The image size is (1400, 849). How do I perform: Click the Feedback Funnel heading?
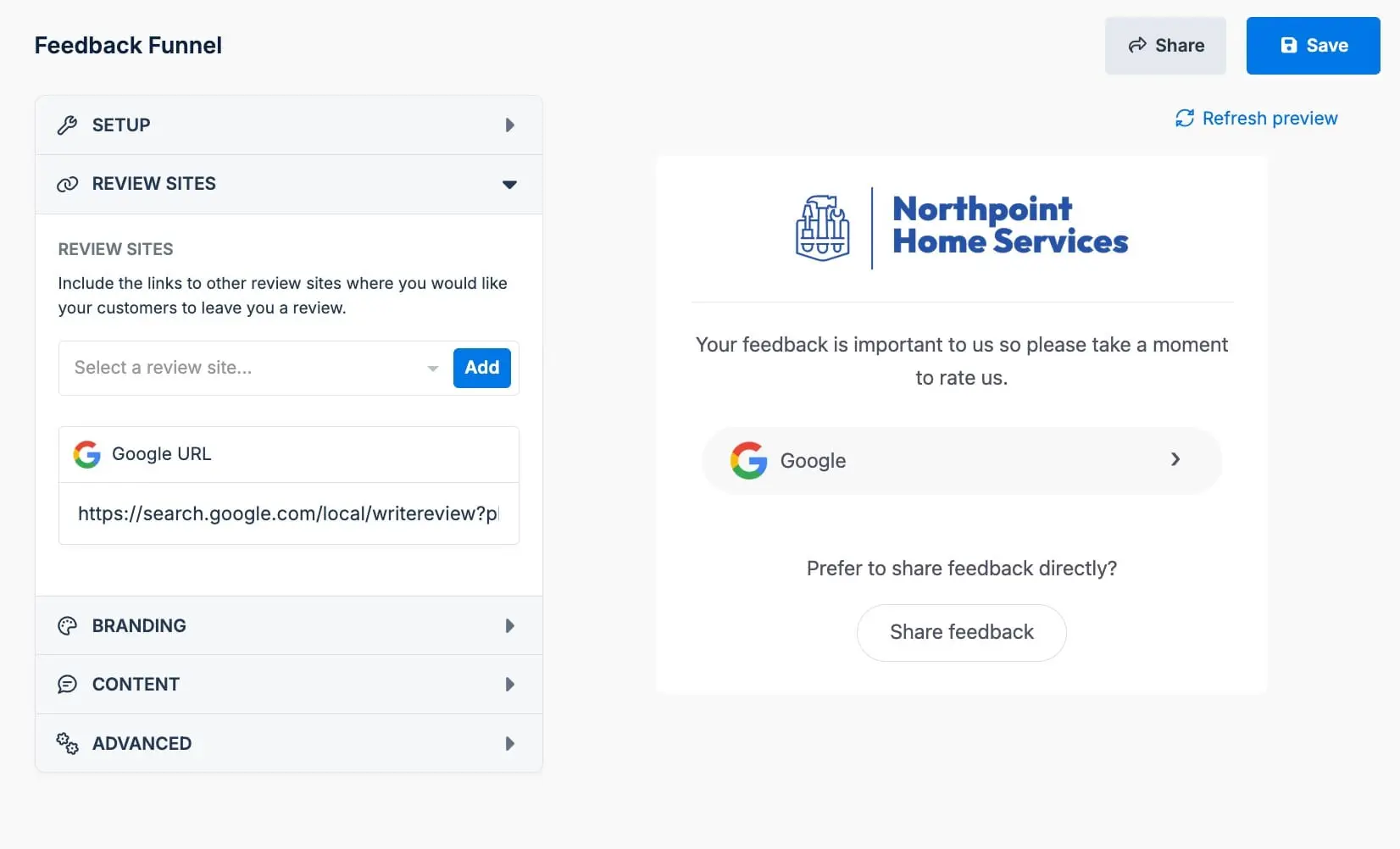click(x=128, y=46)
